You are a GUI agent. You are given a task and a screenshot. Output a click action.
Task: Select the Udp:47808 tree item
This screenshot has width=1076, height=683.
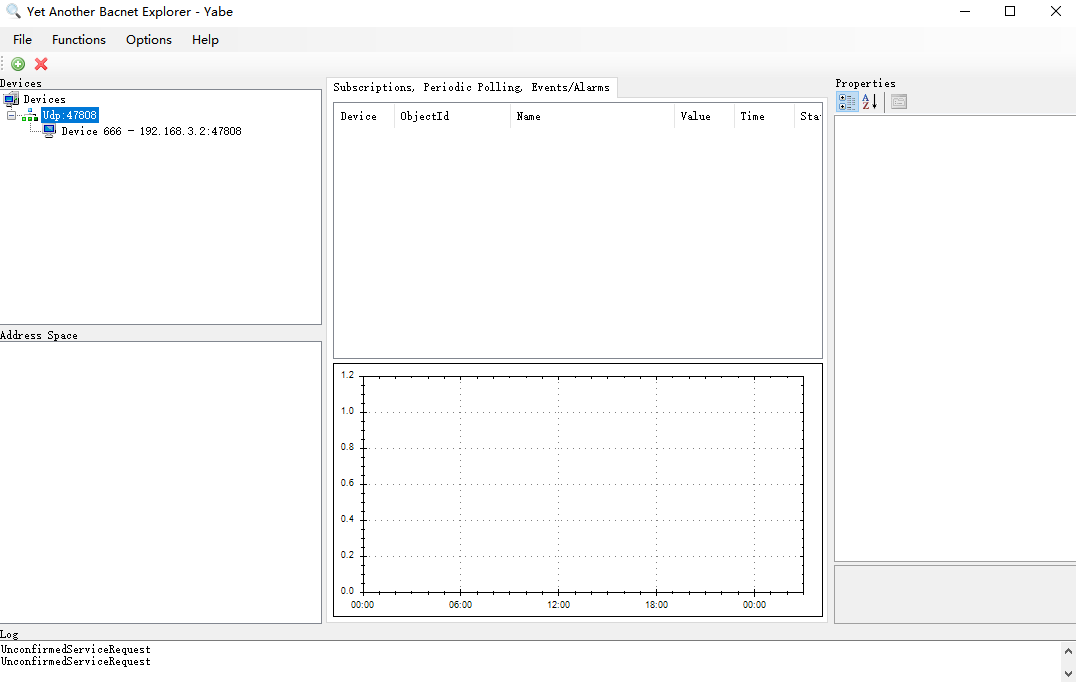70,115
